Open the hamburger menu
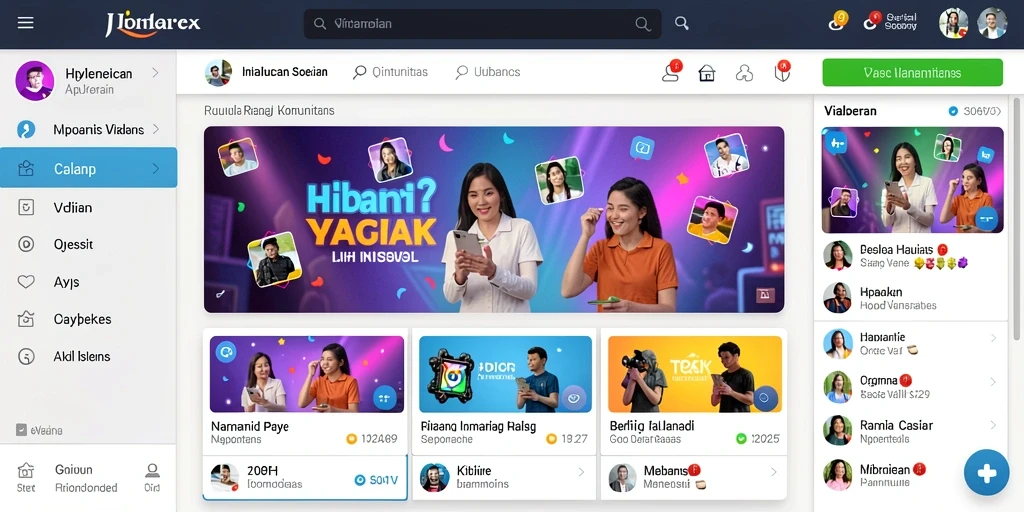Image resolution: width=1024 pixels, height=512 pixels. coord(25,24)
